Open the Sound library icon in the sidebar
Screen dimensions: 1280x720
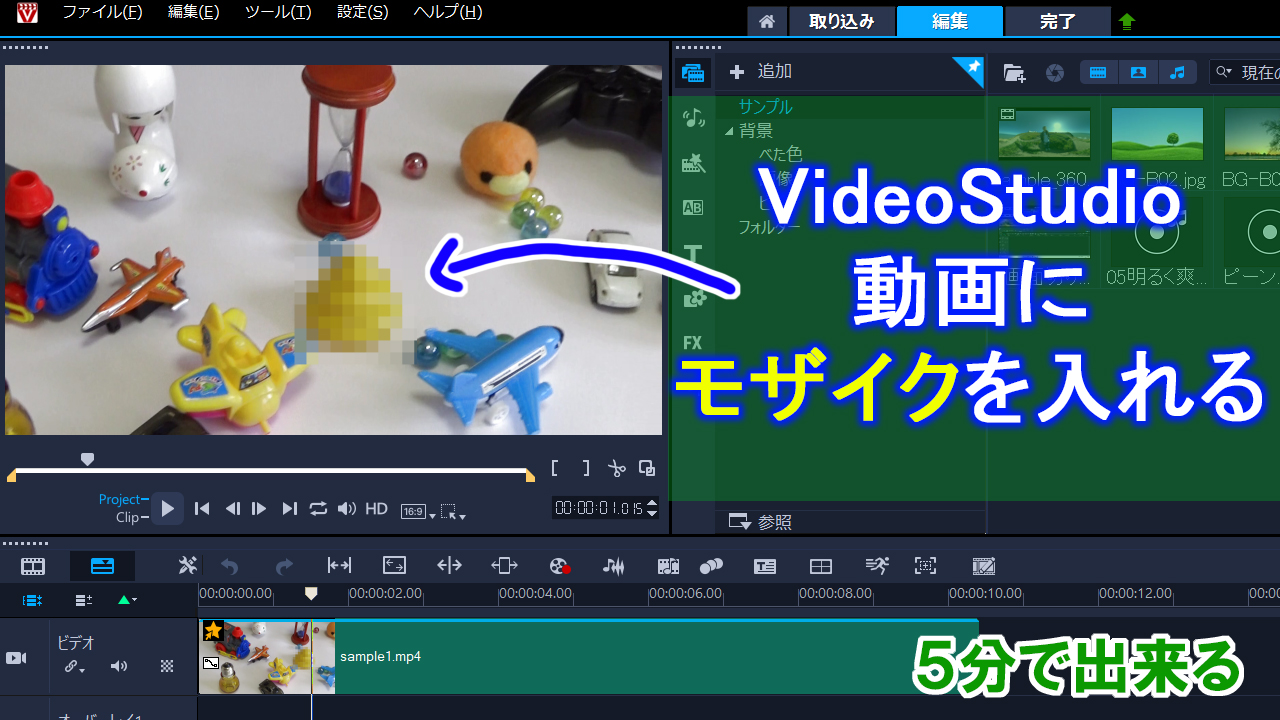point(693,118)
